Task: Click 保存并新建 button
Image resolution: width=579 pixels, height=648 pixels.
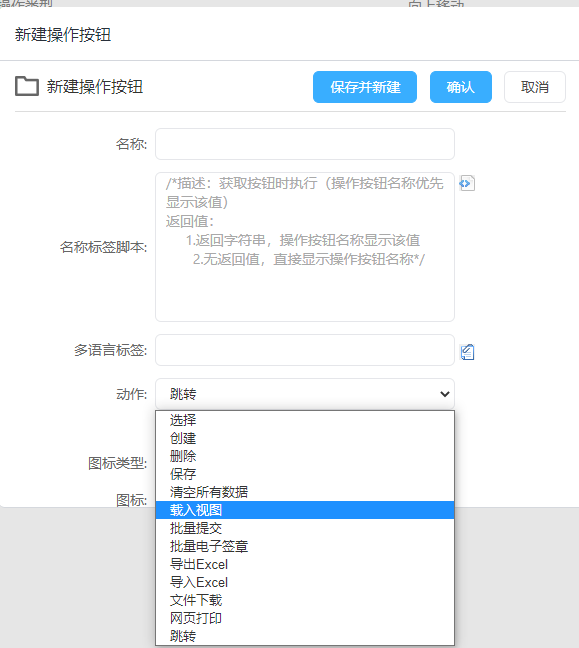Action: click(x=365, y=87)
